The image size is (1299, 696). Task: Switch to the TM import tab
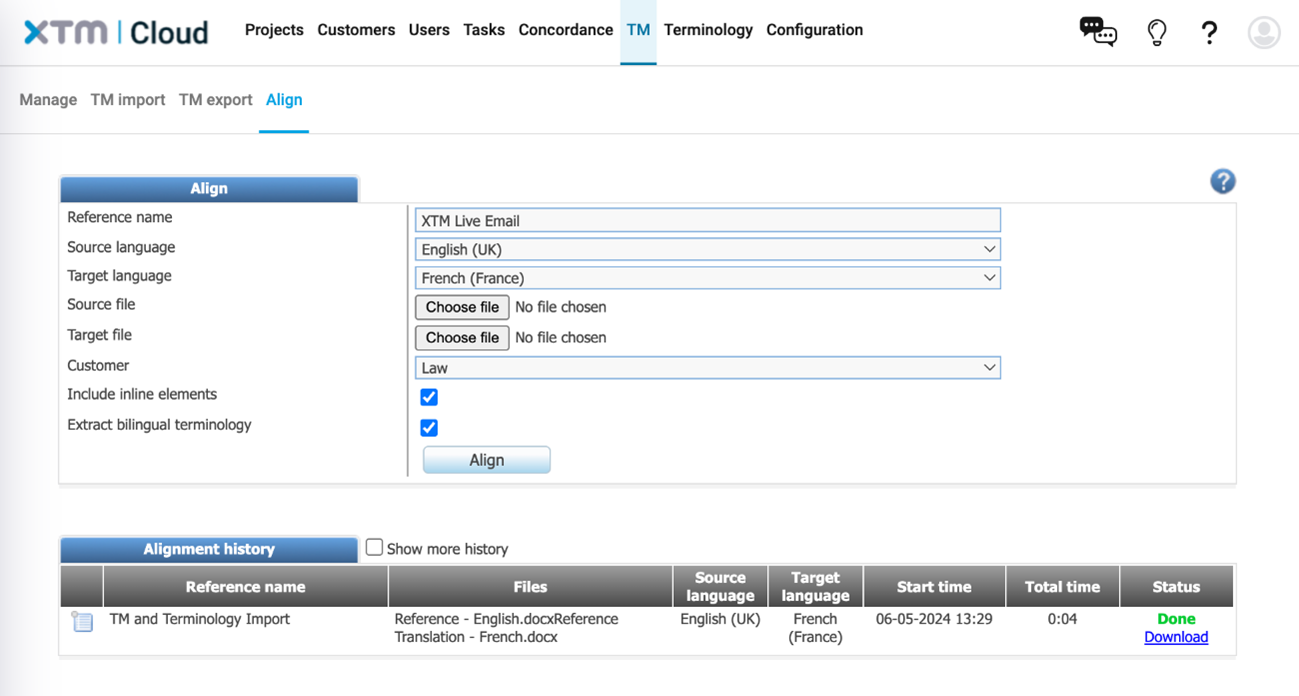128,100
